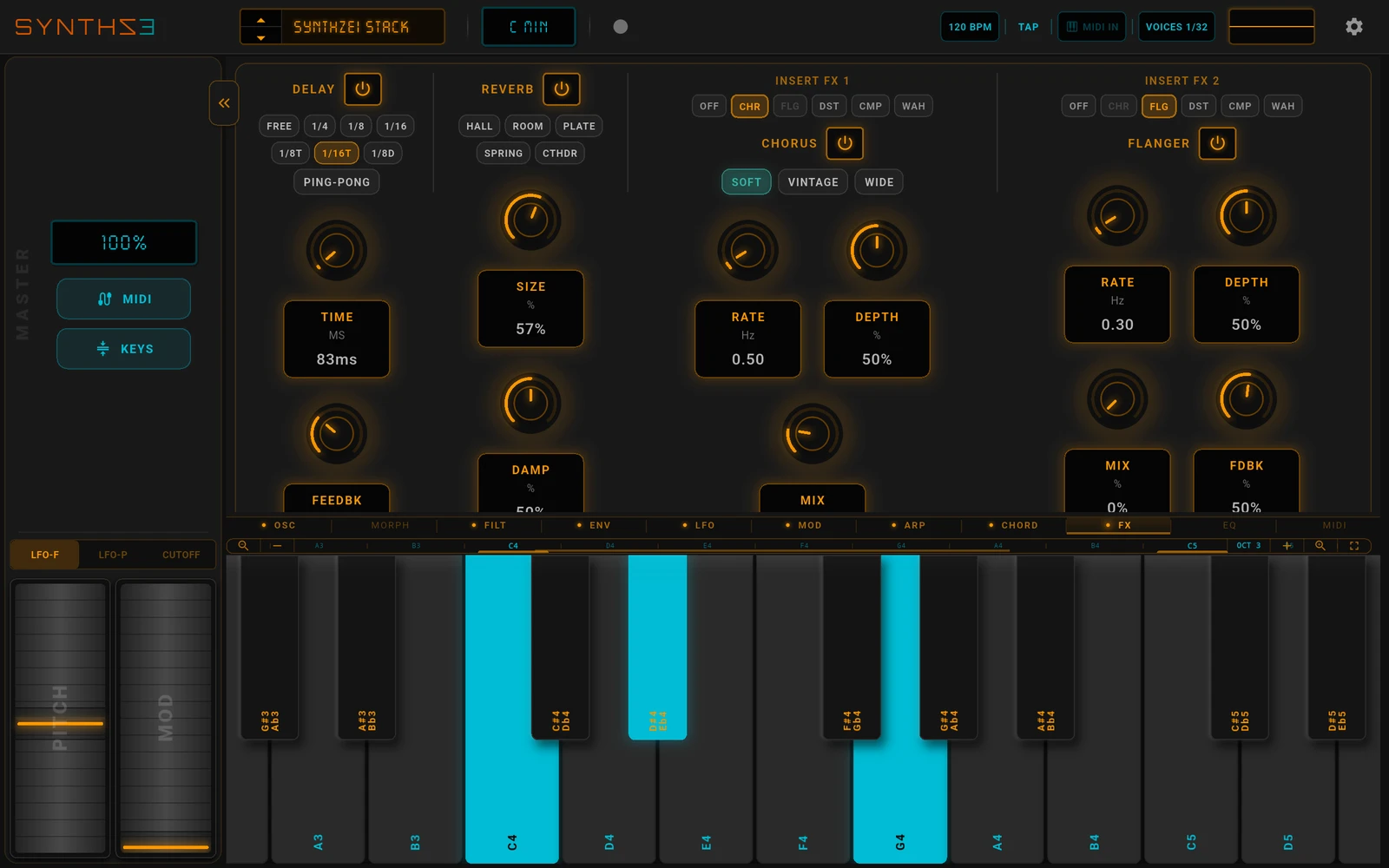This screenshot has width=1389, height=868.
Task: Select the LFO-P wheel assignment tab
Action: (113, 555)
